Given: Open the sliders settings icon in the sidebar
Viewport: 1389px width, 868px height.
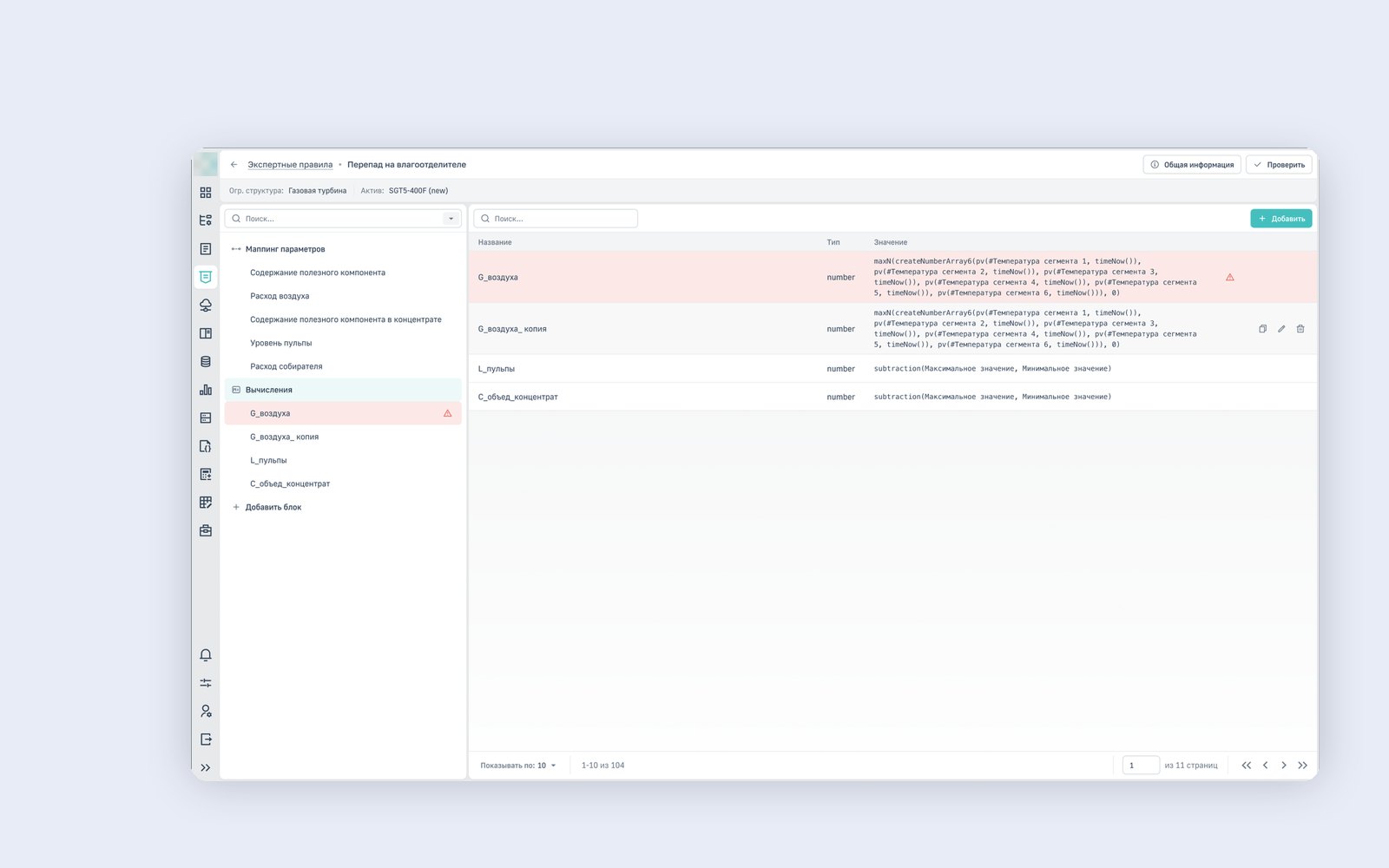Looking at the screenshot, I should (x=206, y=683).
